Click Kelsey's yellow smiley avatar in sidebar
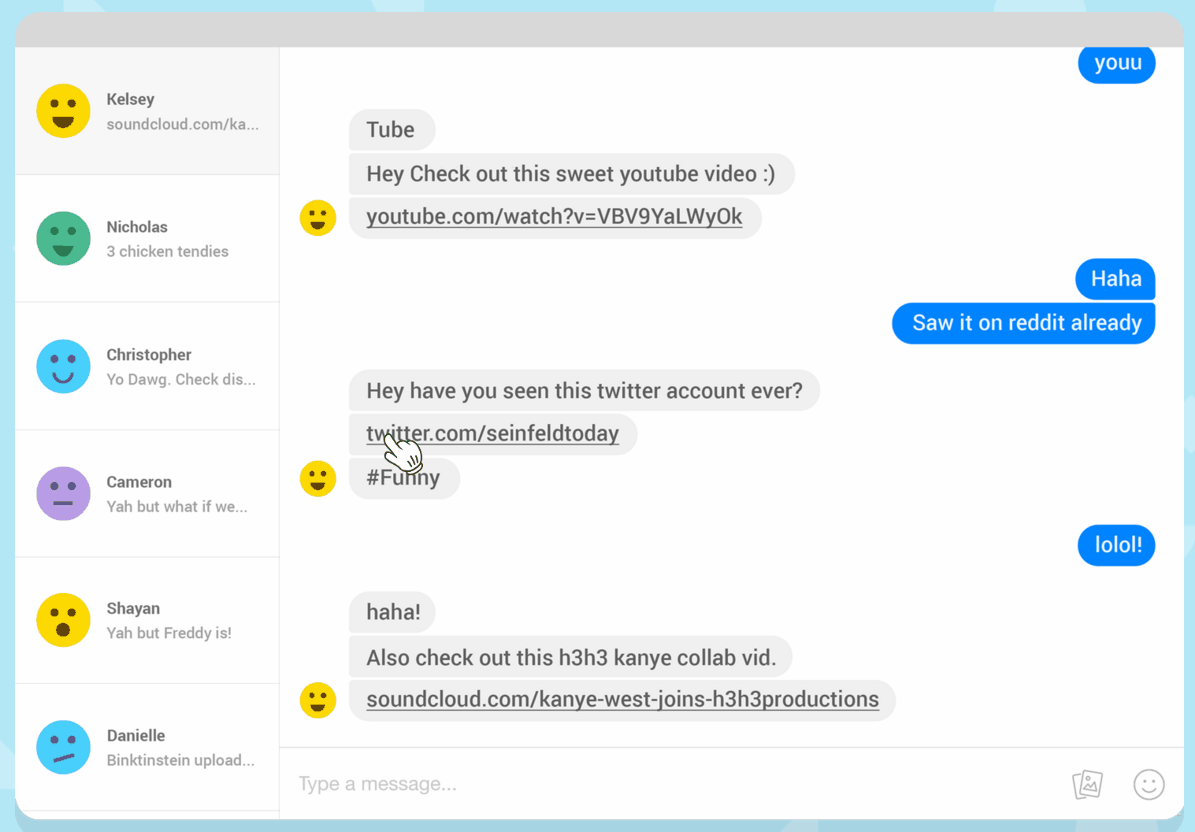 tap(63, 111)
